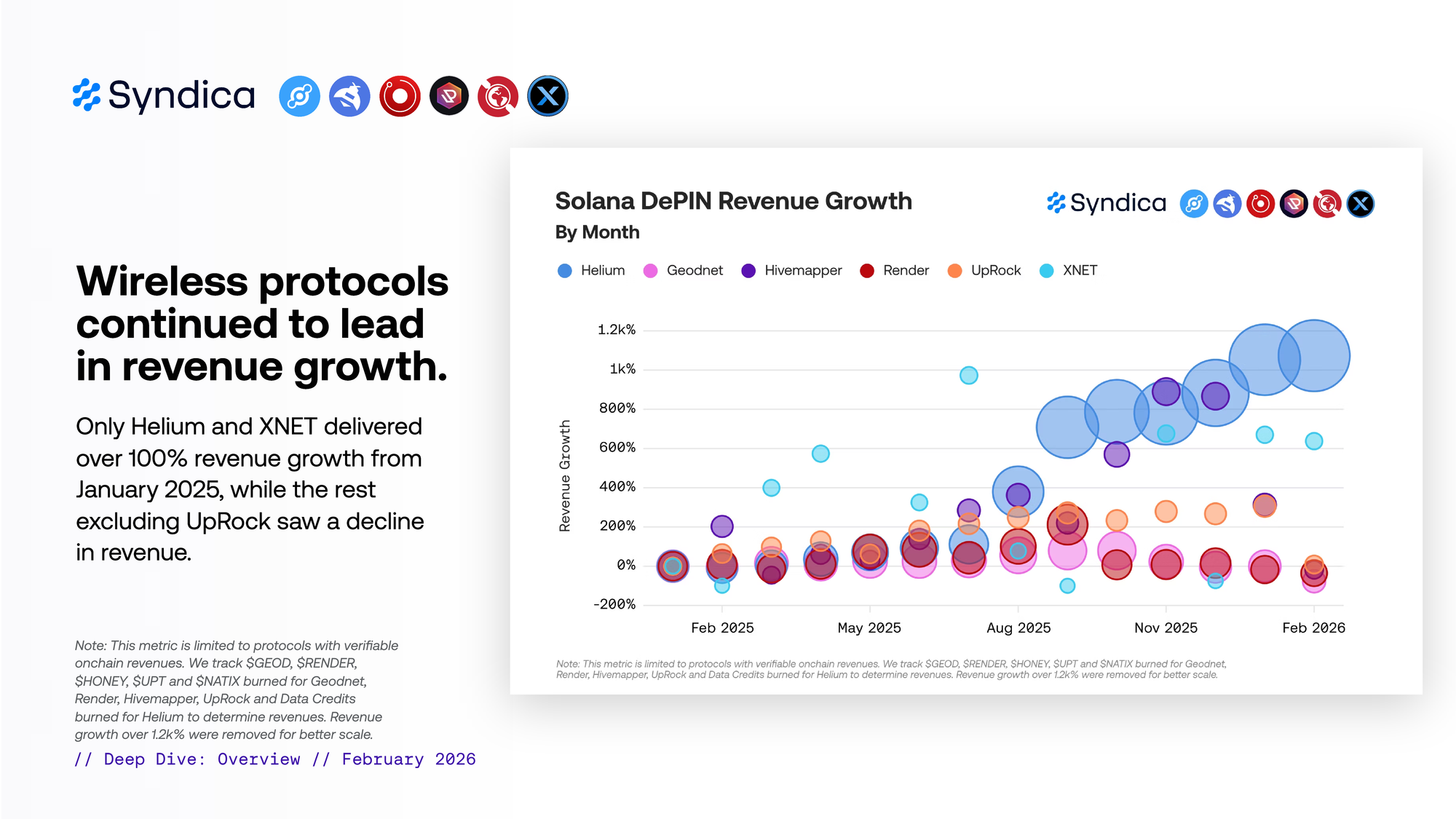
Task: Click the black UpRock icon in header row
Action: (x=449, y=96)
